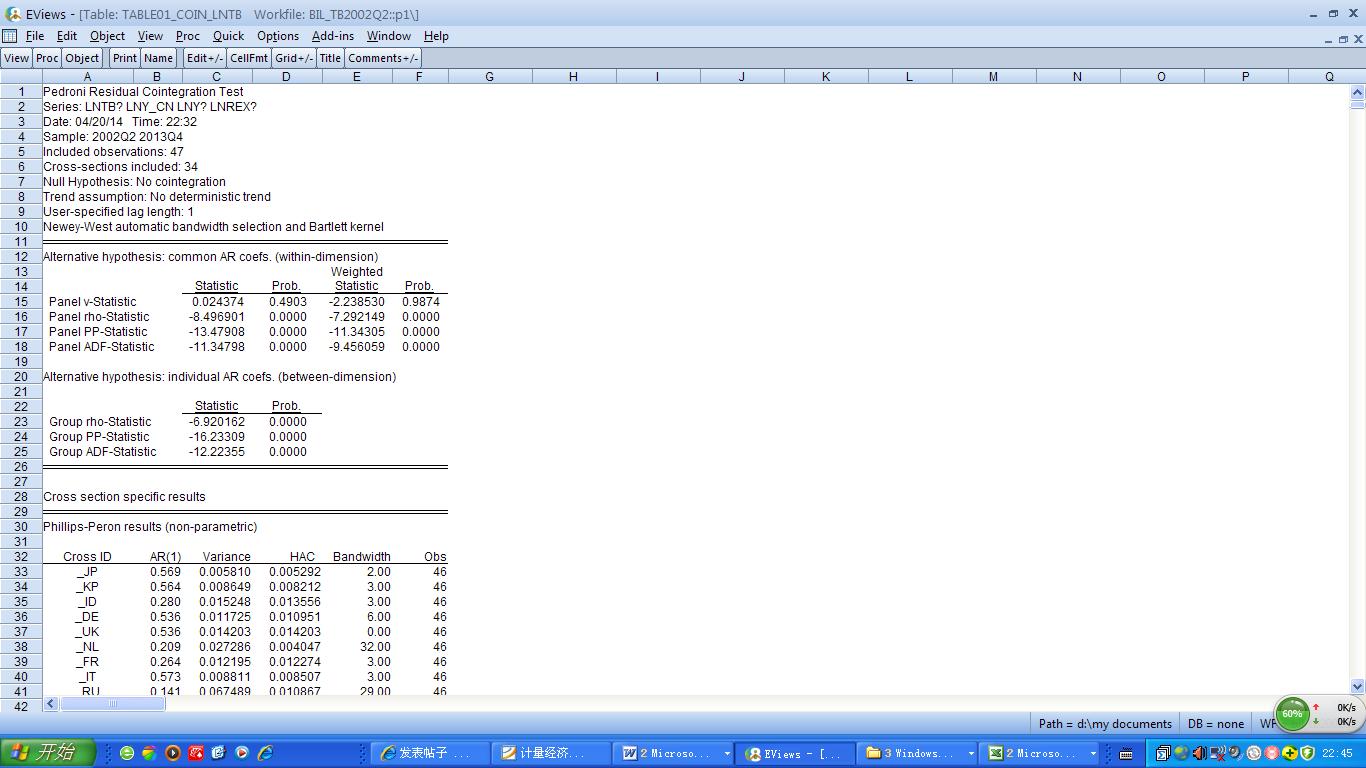Screen dimensions: 1366x768
Task: Click the Proc toolbar button
Action: pyautogui.click(x=47, y=58)
